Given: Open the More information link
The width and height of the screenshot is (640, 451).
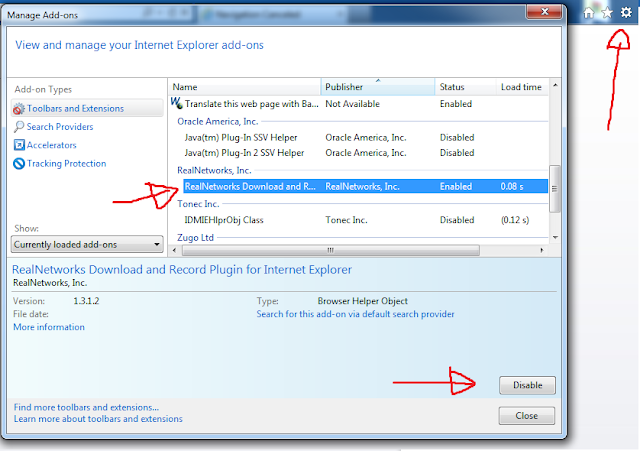Looking at the screenshot, I should pos(49,327).
